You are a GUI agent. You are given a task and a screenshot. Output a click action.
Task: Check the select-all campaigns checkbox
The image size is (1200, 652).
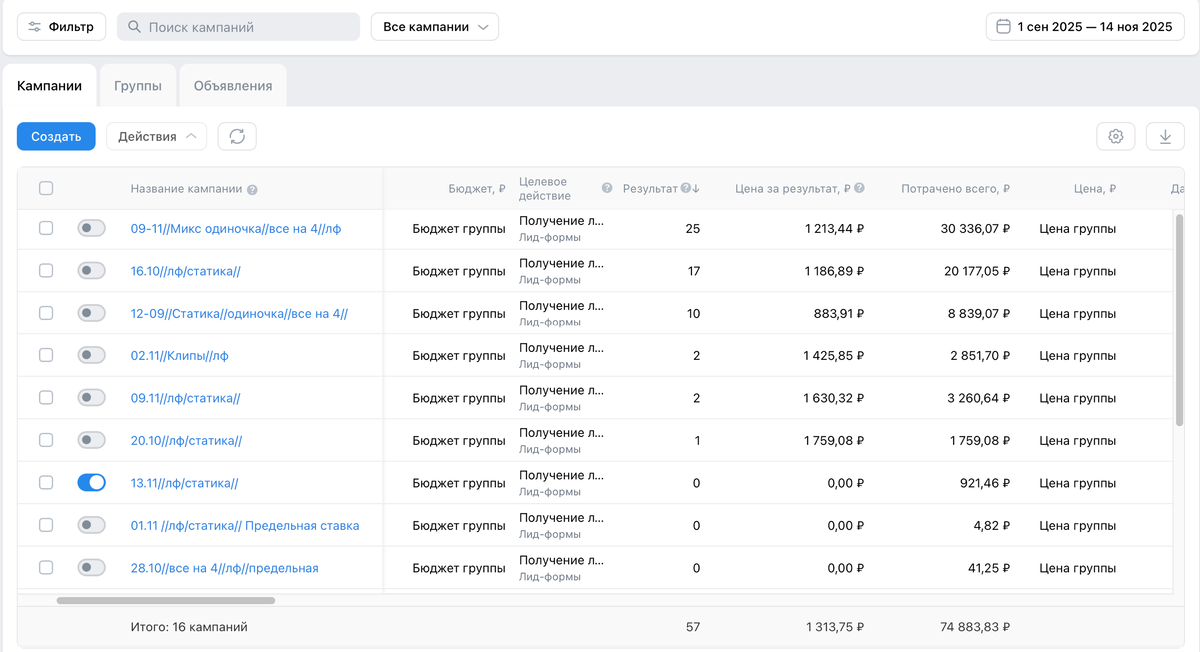click(x=46, y=188)
